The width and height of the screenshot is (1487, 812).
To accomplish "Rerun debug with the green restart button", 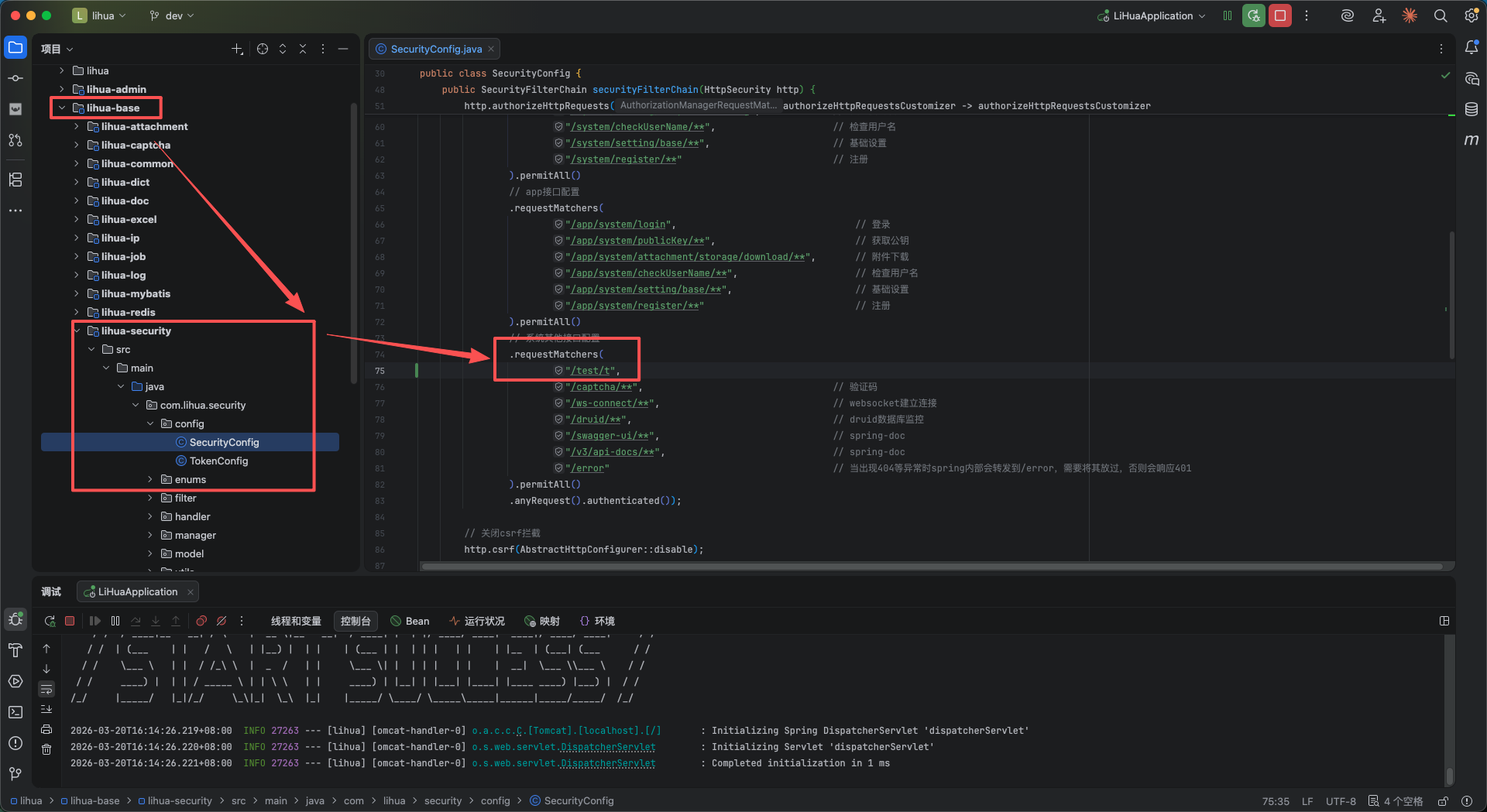I will tap(1253, 15).
